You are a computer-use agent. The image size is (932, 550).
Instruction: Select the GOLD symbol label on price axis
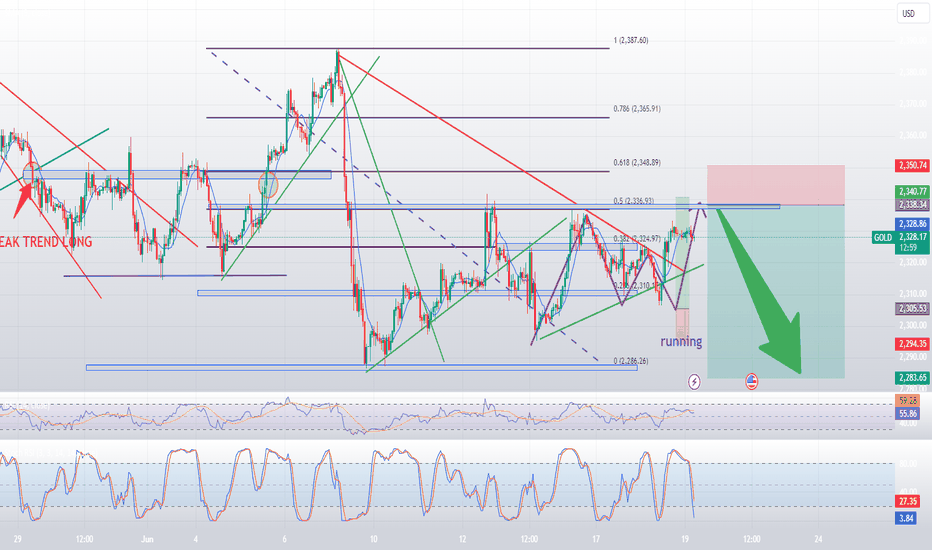pos(883,237)
